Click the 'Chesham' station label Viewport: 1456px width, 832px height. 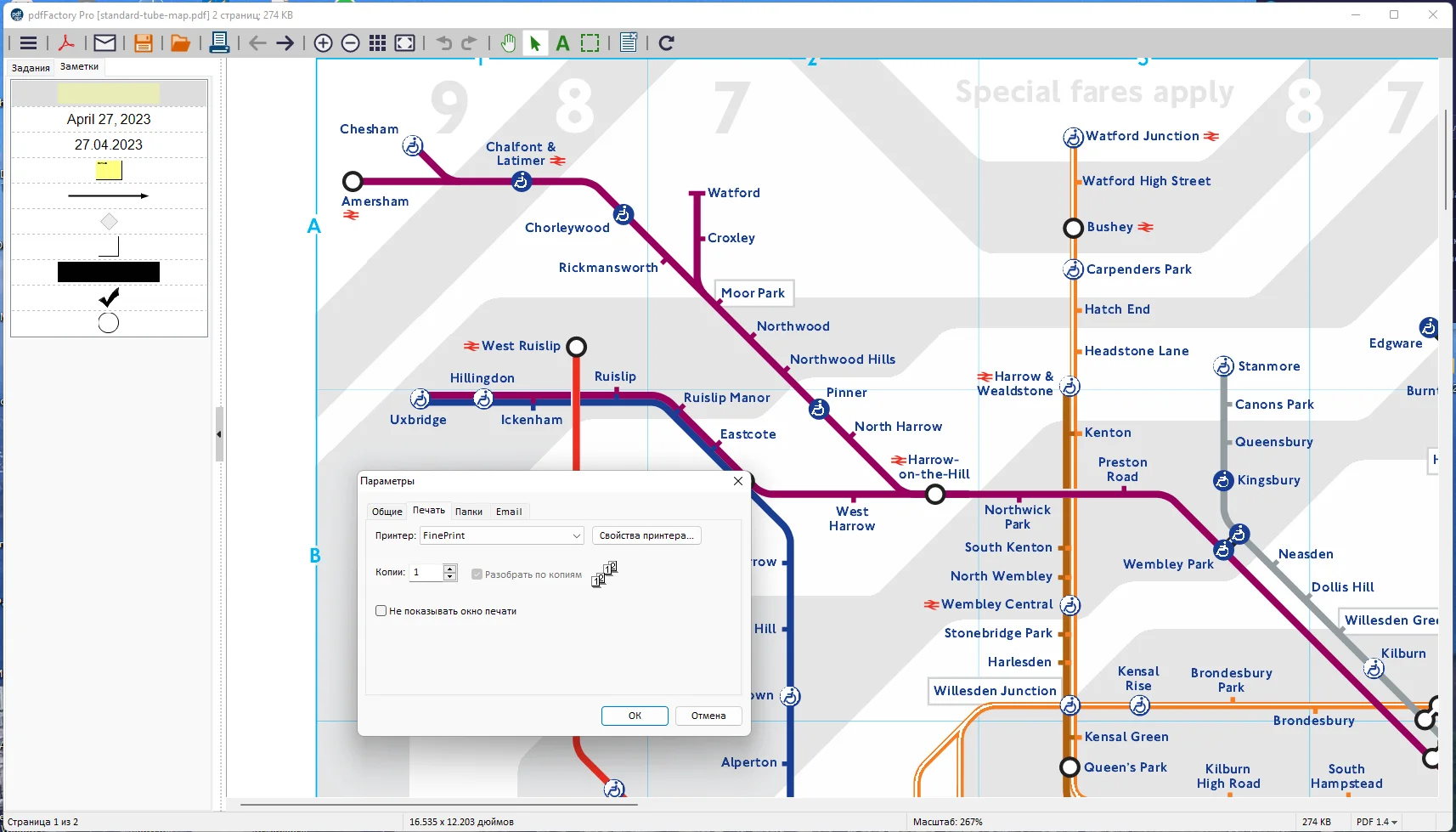[x=369, y=129]
